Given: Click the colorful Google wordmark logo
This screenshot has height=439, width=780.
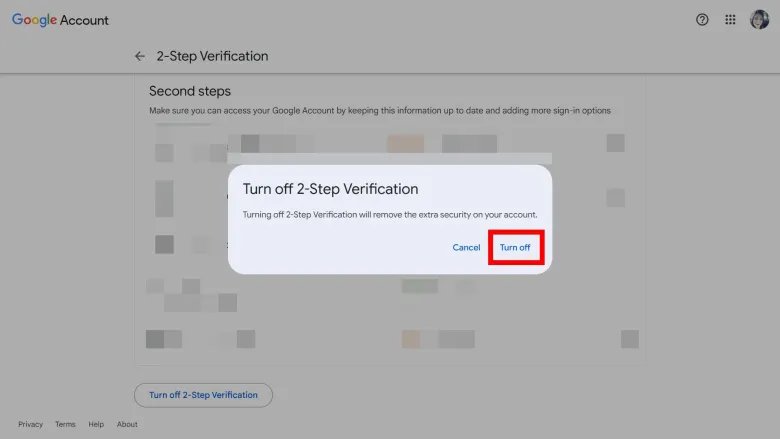Looking at the screenshot, I should click(x=34, y=20).
